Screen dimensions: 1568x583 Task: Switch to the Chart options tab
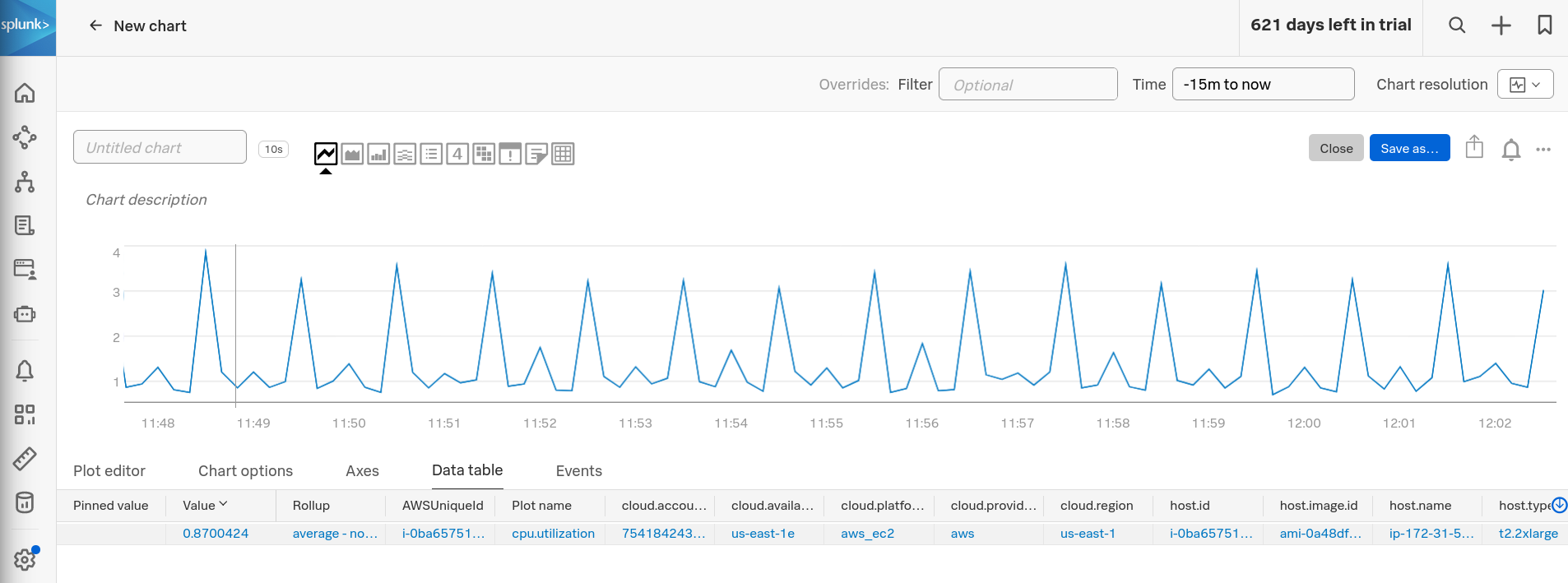pos(245,470)
